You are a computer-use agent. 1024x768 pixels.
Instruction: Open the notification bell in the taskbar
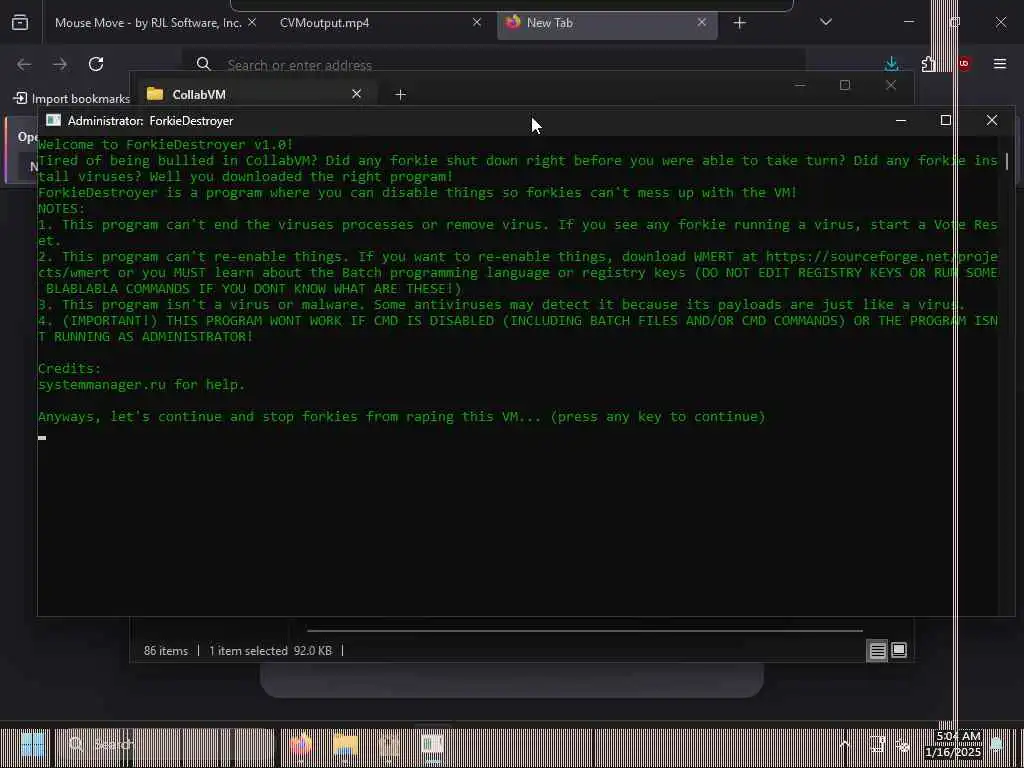click(x=997, y=744)
